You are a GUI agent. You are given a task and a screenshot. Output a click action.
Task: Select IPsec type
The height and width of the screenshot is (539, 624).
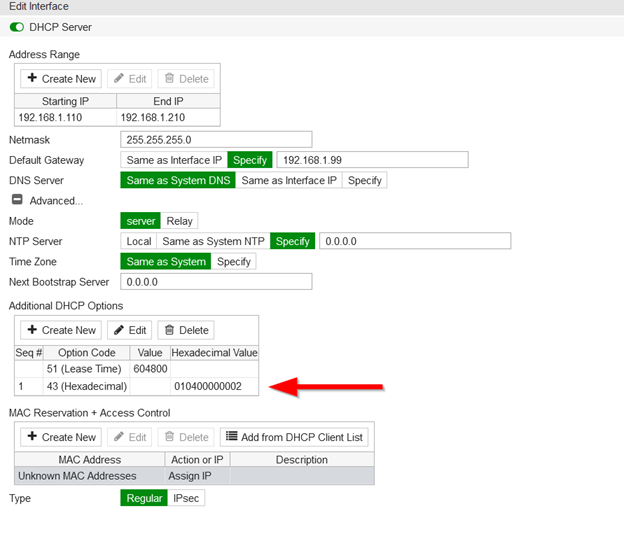click(x=185, y=498)
